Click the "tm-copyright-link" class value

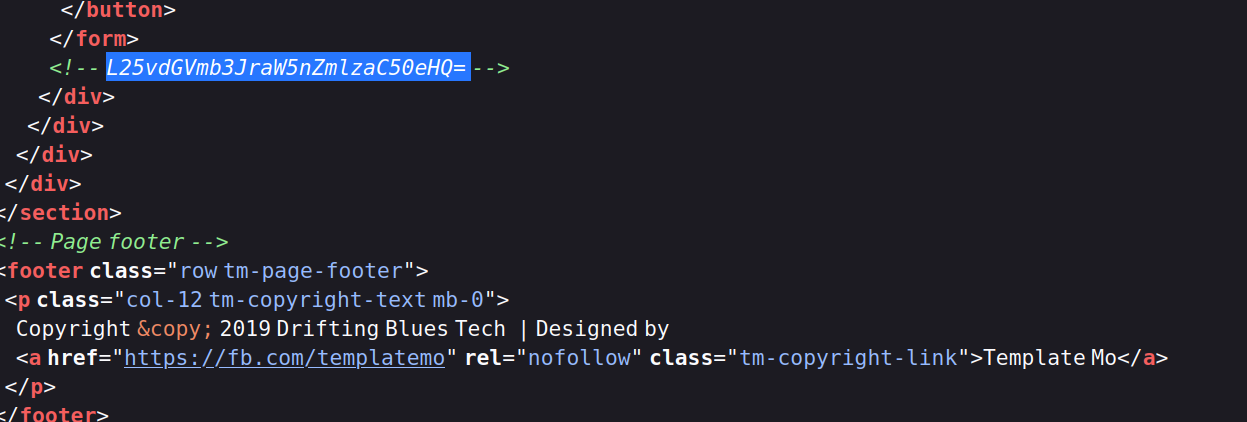849,358
